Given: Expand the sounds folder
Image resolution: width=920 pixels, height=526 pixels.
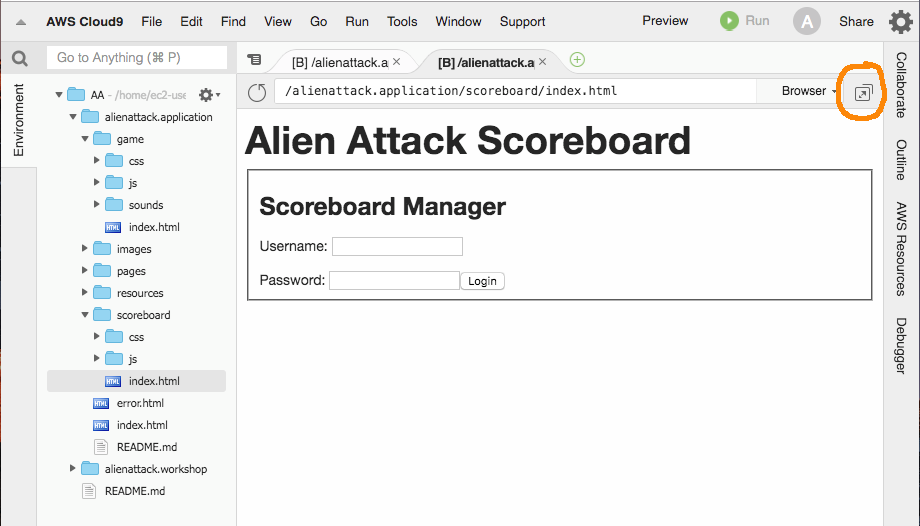Looking at the screenshot, I should [97, 204].
